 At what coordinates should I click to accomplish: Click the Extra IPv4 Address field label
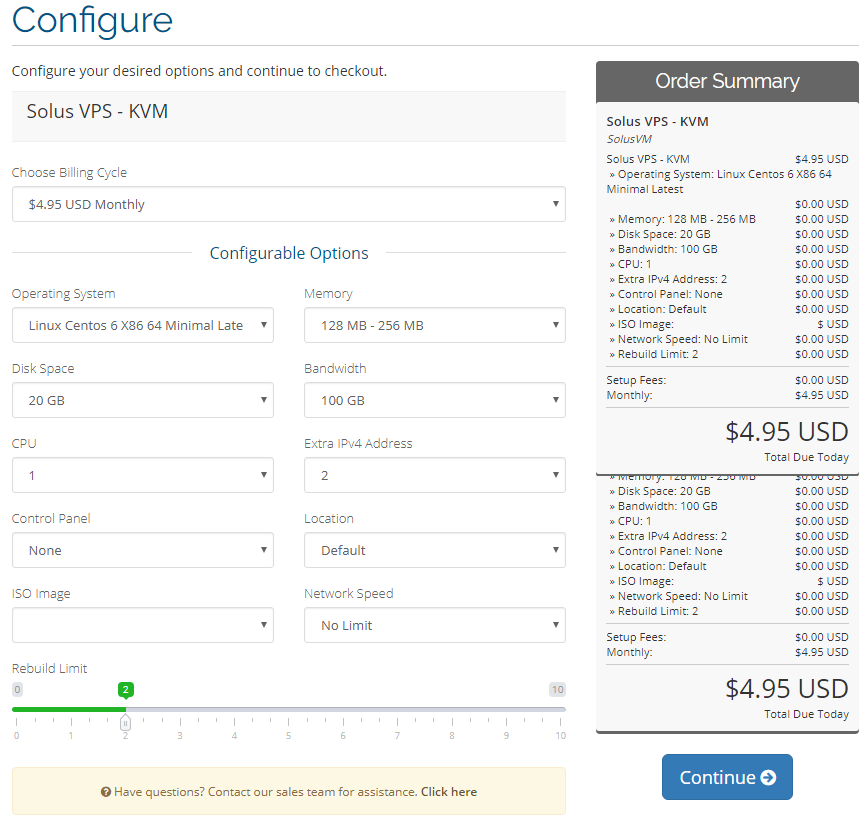[x=358, y=443]
